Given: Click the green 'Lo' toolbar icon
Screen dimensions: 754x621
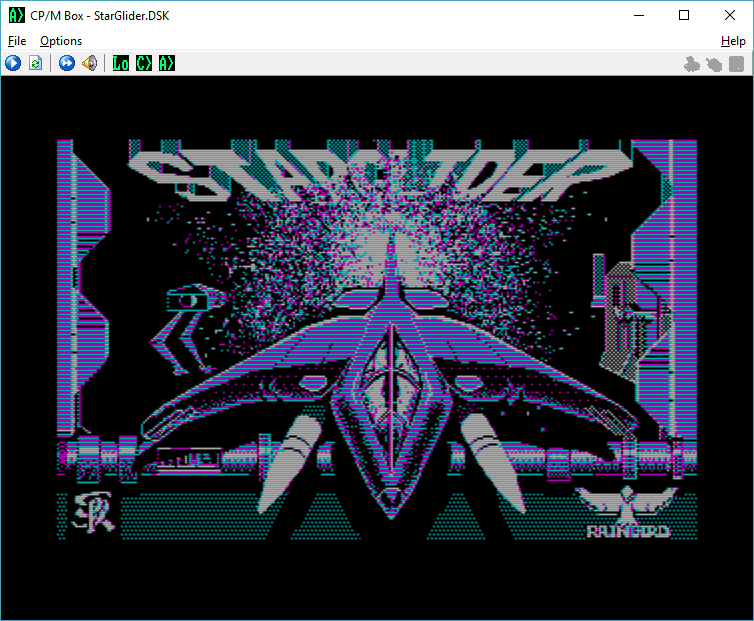Looking at the screenshot, I should click(x=121, y=63).
